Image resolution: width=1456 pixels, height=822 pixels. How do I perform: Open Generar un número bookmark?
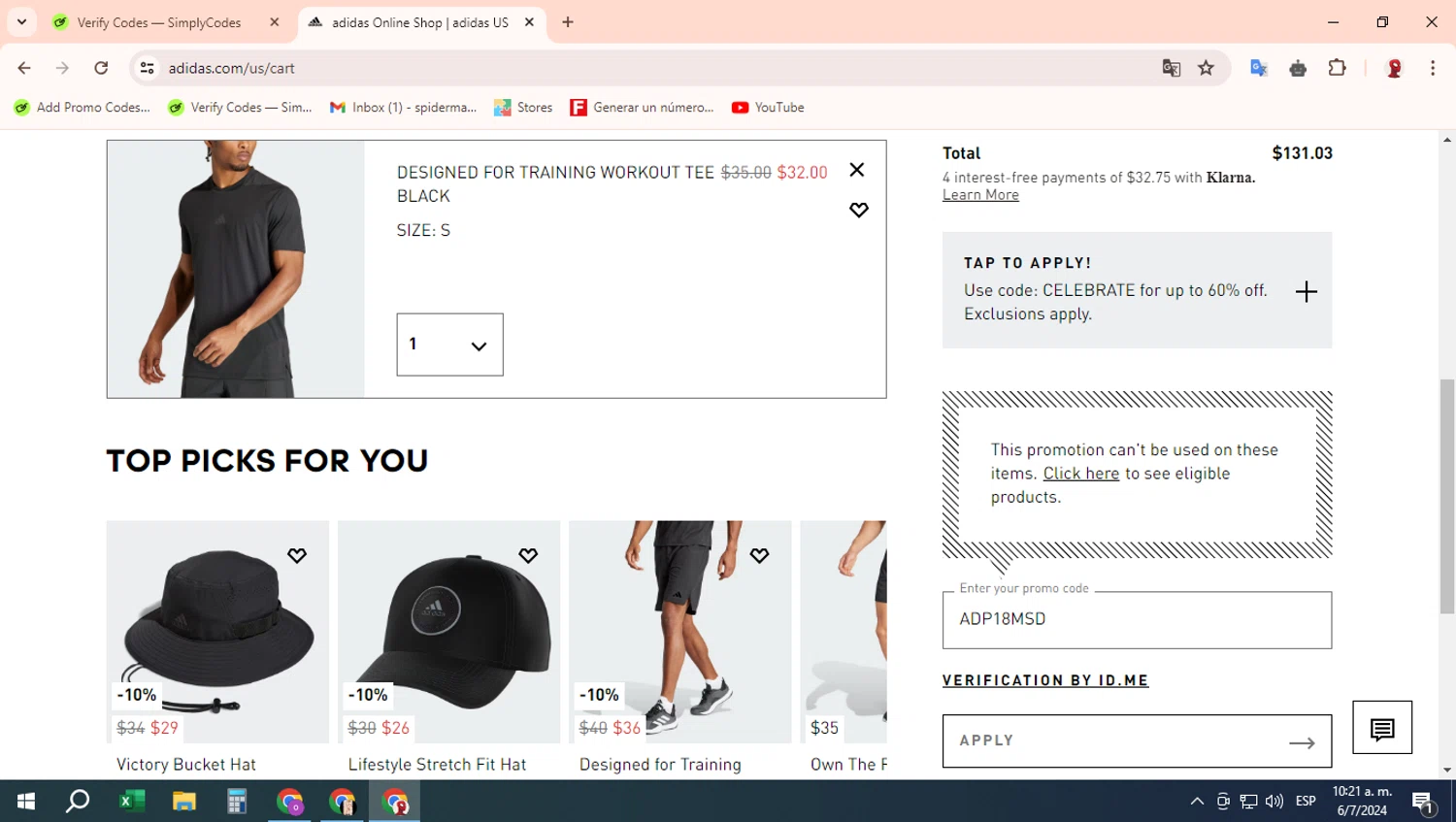(642, 108)
